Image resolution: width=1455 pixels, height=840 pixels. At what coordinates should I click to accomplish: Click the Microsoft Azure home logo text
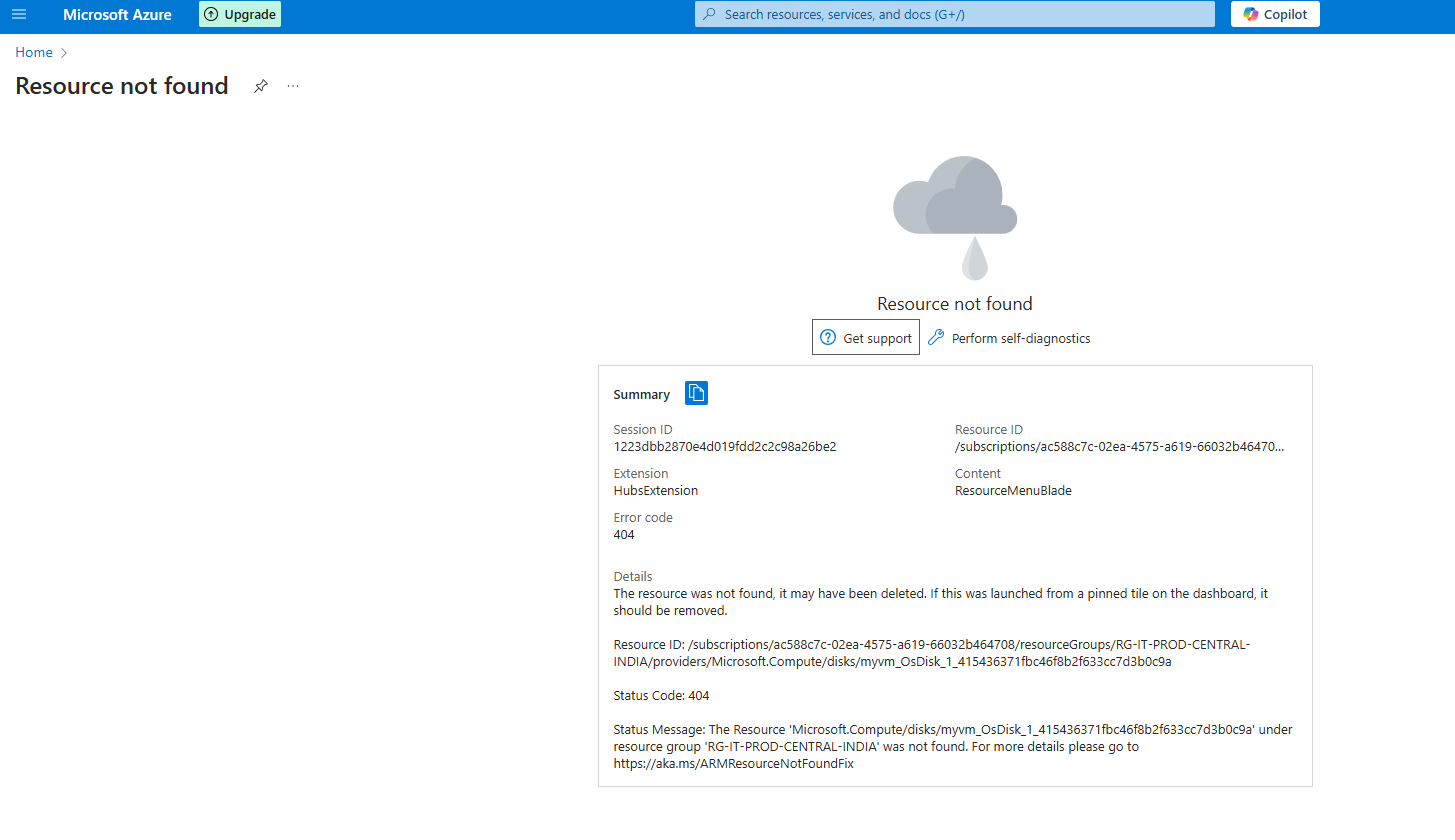coord(117,14)
